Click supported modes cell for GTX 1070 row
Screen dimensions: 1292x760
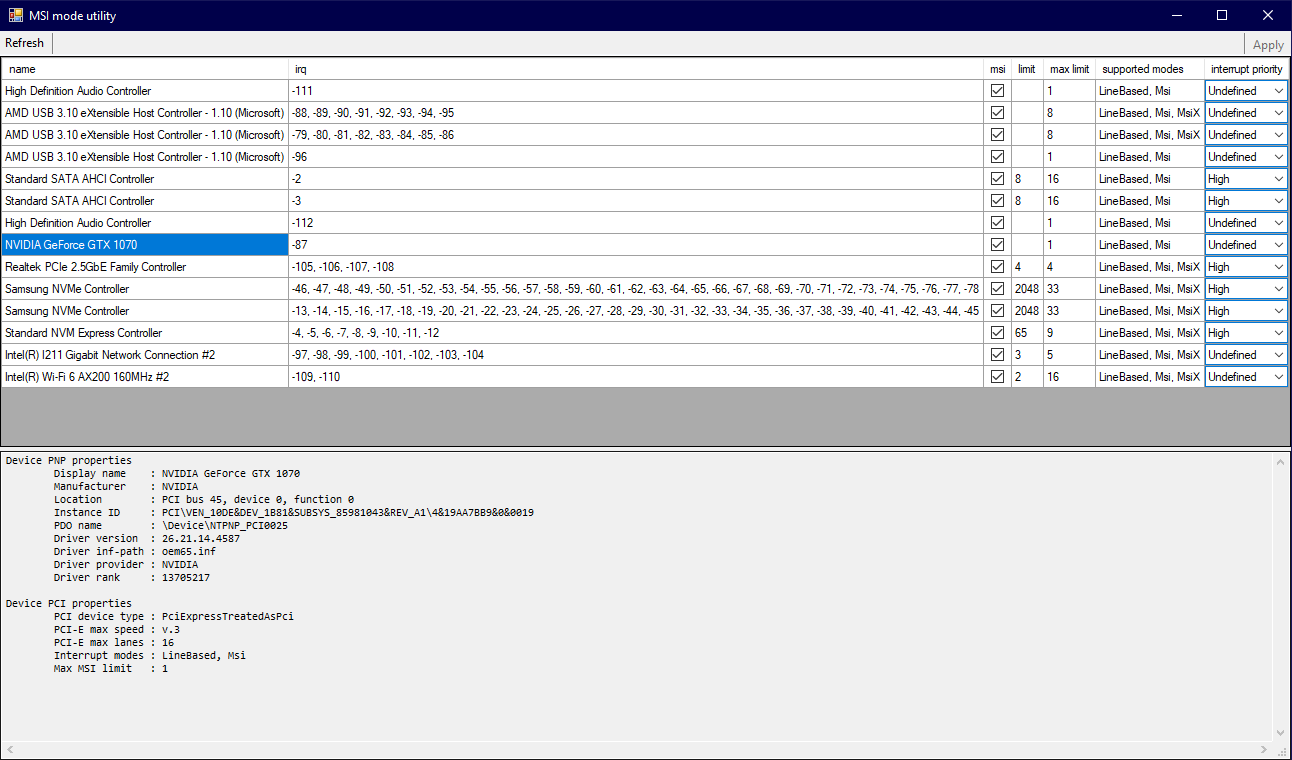(x=1149, y=245)
